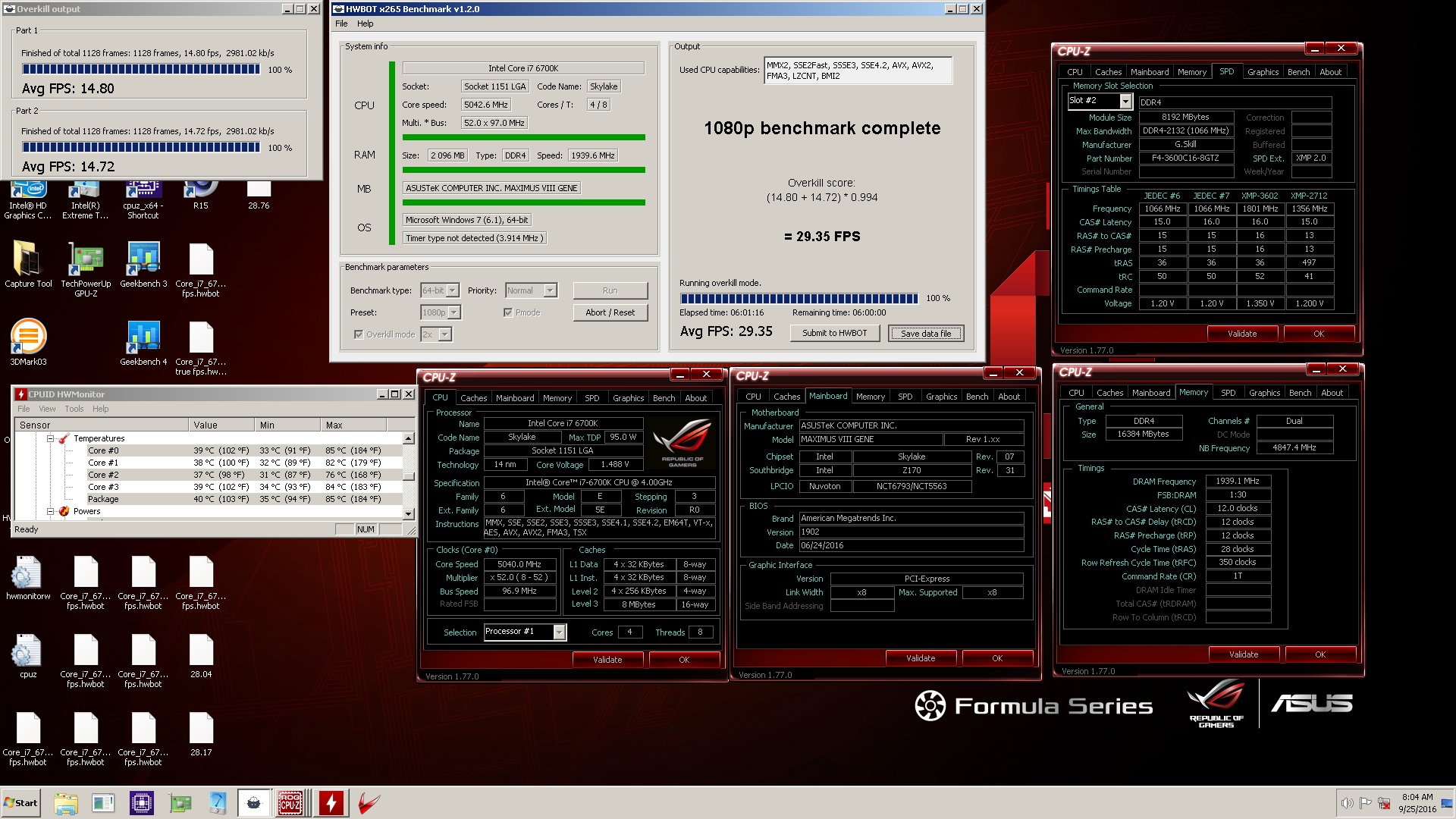
Task: Open R15 desktop shortcut
Action: [200, 196]
